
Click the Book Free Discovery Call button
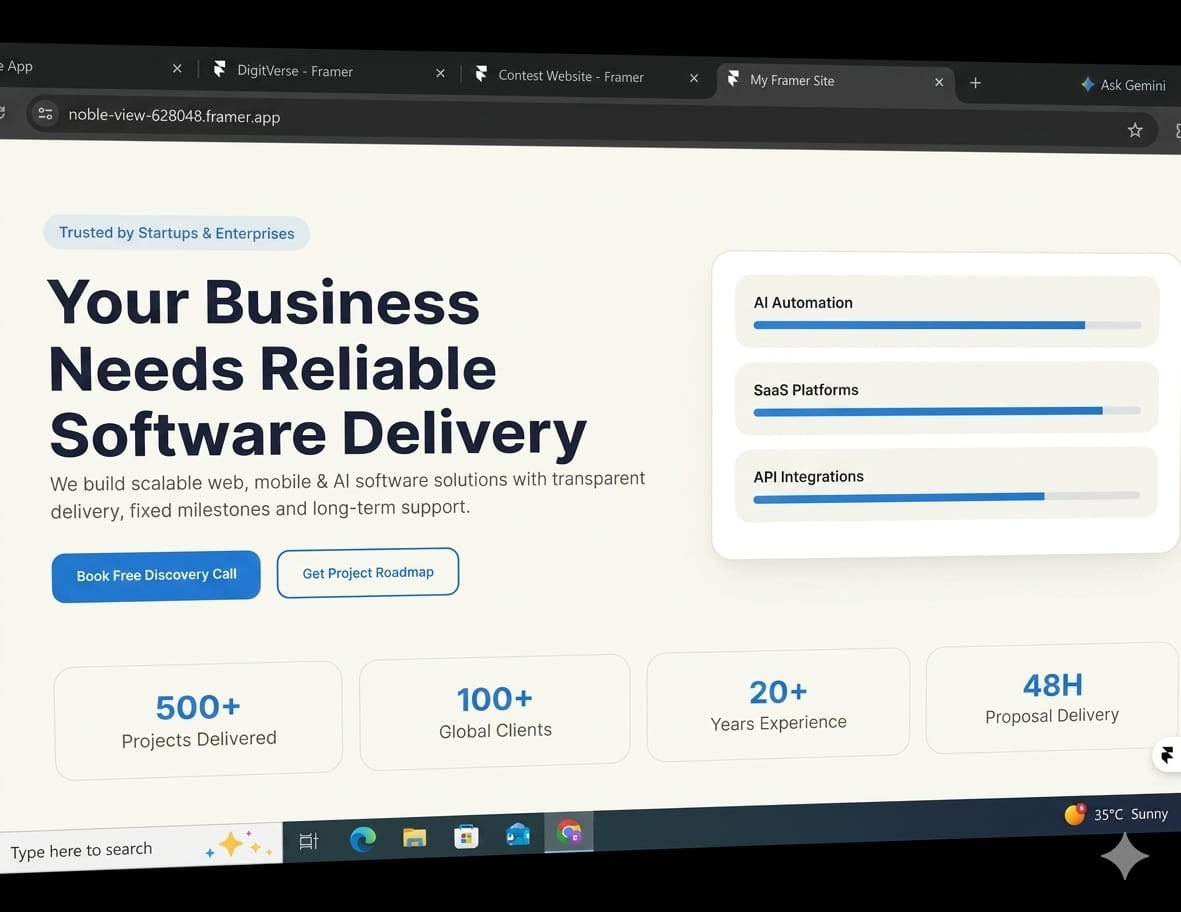click(156, 575)
